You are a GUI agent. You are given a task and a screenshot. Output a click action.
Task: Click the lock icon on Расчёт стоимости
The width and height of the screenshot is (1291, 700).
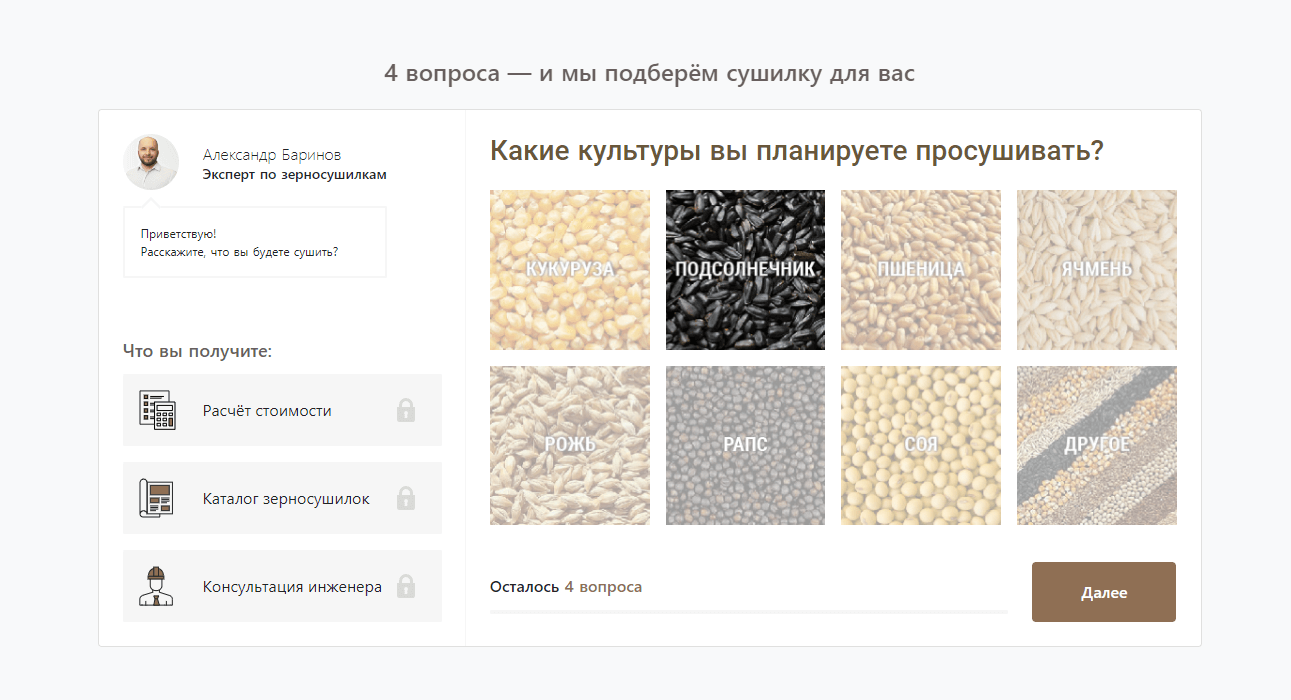[405, 410]
